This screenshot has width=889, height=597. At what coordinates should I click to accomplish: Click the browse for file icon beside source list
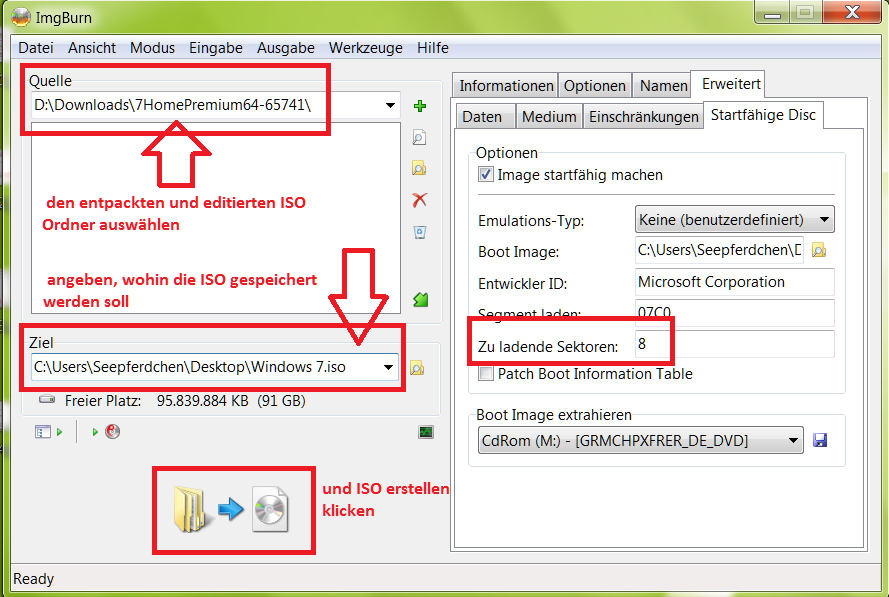tap(419, 137)
